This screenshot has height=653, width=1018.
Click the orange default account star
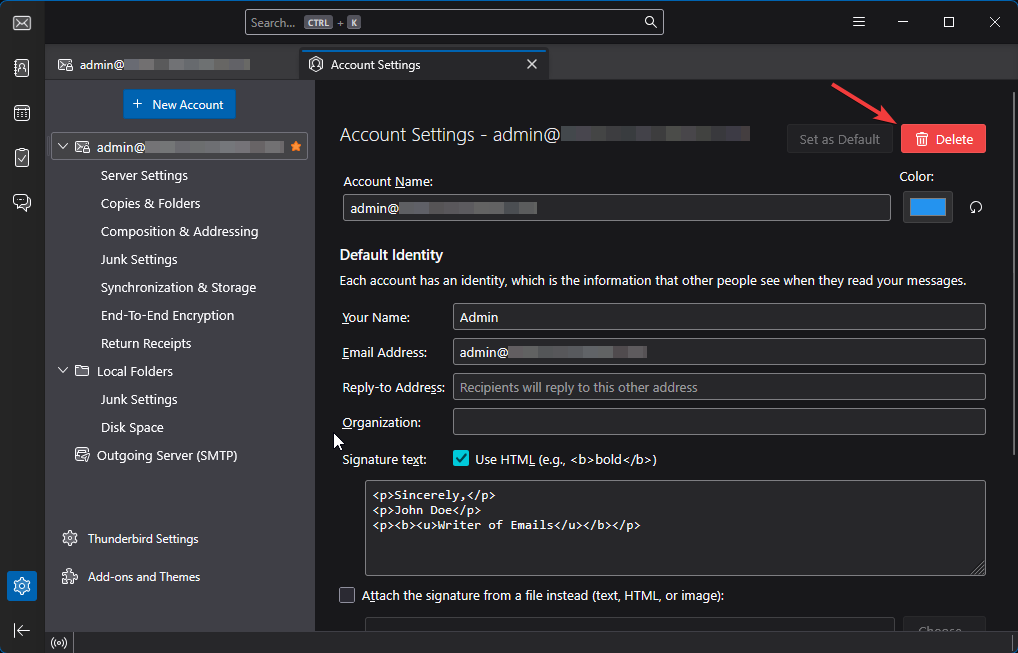296,147
